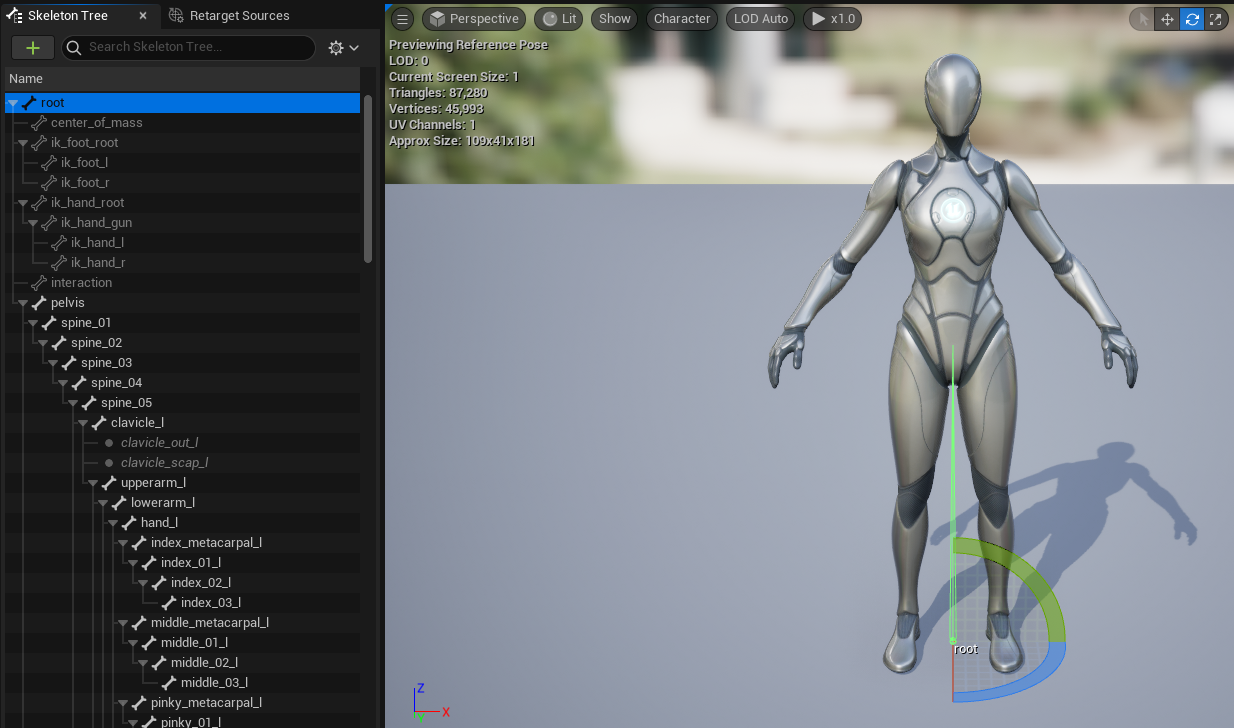Collapse the spine_01 bone node
This screenshot has height=728, width=1234.
[32, 323]
